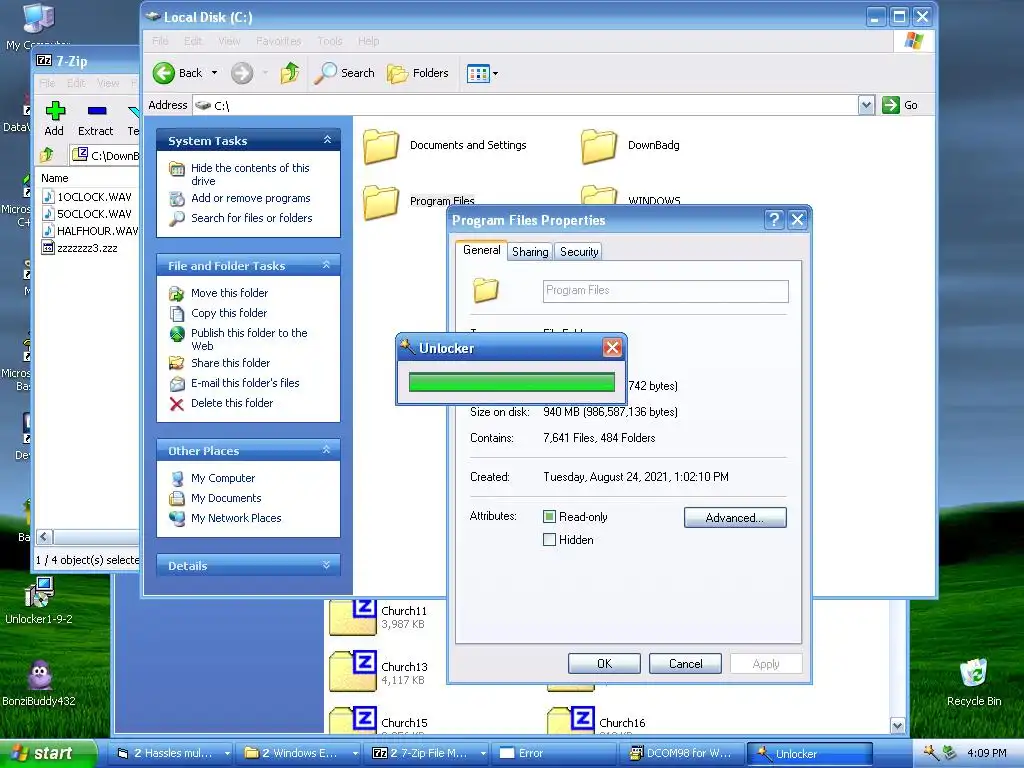Expand the Details panel
The image size is (1024, 768).
(327, 566)
